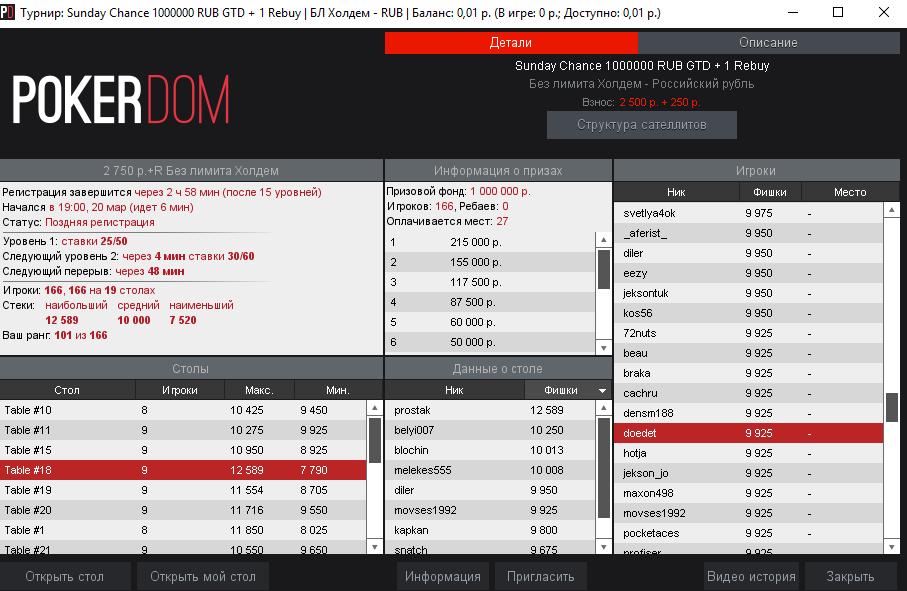Switch to the Описание tab
Viewport: 907px width, 591px height.
tap(768, 43)
